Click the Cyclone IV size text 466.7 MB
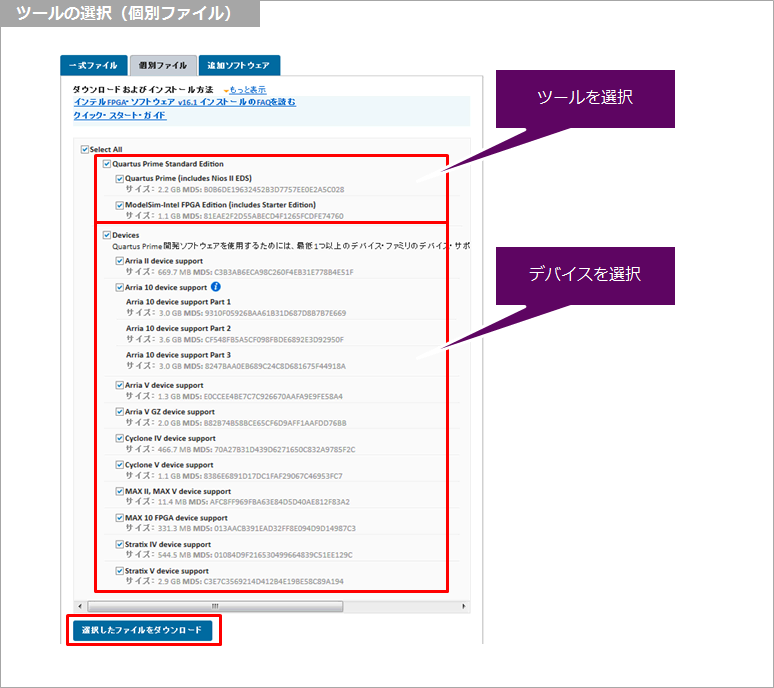Image resolution: width=774 pixels, height=688 pixels. pyautogui.click(x=176, y=450)
